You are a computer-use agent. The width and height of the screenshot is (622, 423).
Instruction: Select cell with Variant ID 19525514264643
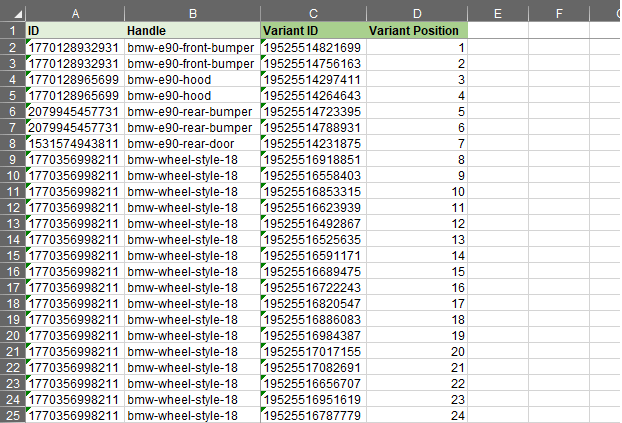[313, 95]
